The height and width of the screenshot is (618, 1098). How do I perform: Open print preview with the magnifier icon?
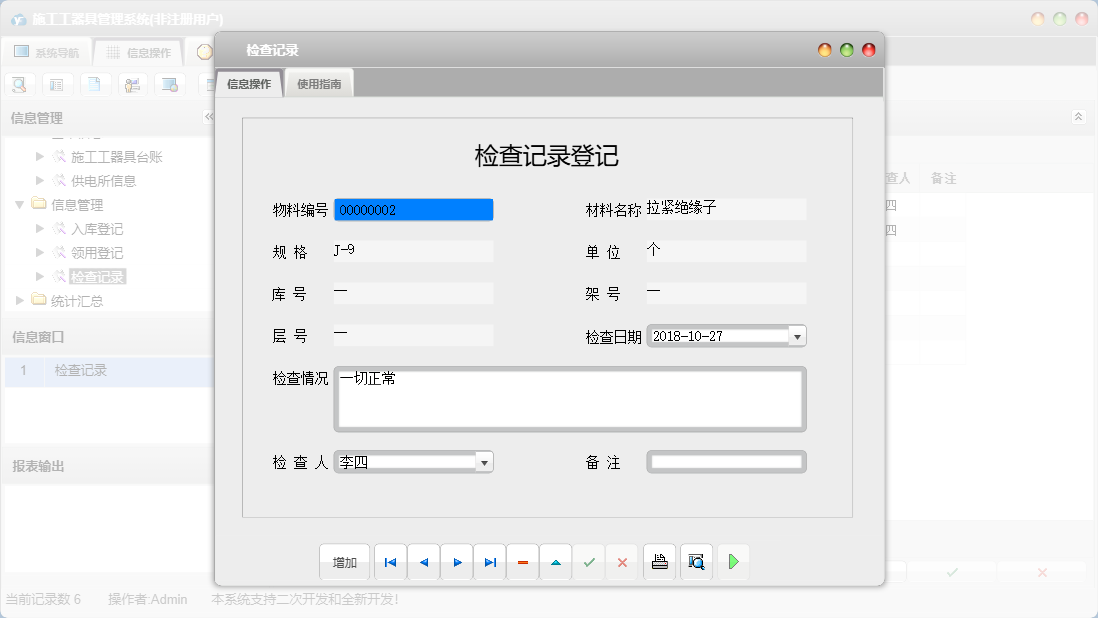tap(696, 561)
